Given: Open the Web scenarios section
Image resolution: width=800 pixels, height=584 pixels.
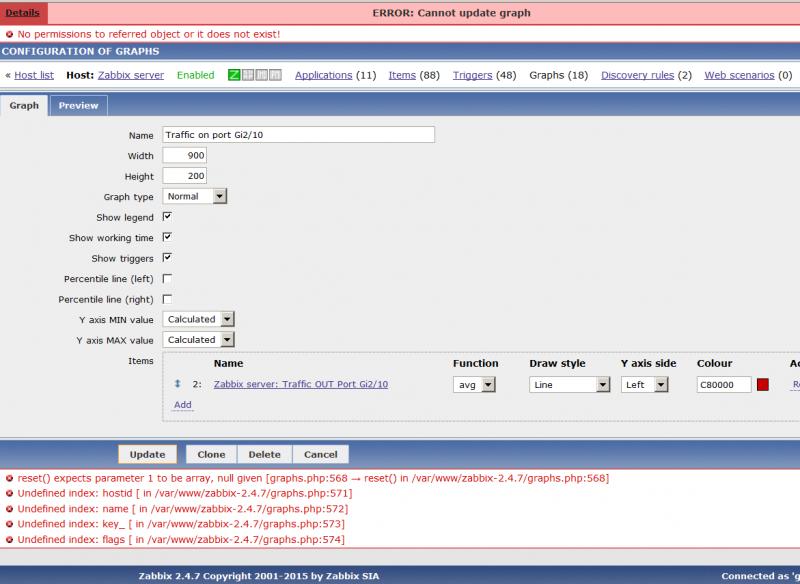Looking at the screenshot, I should pyautogui.click(x=739, y=75).
